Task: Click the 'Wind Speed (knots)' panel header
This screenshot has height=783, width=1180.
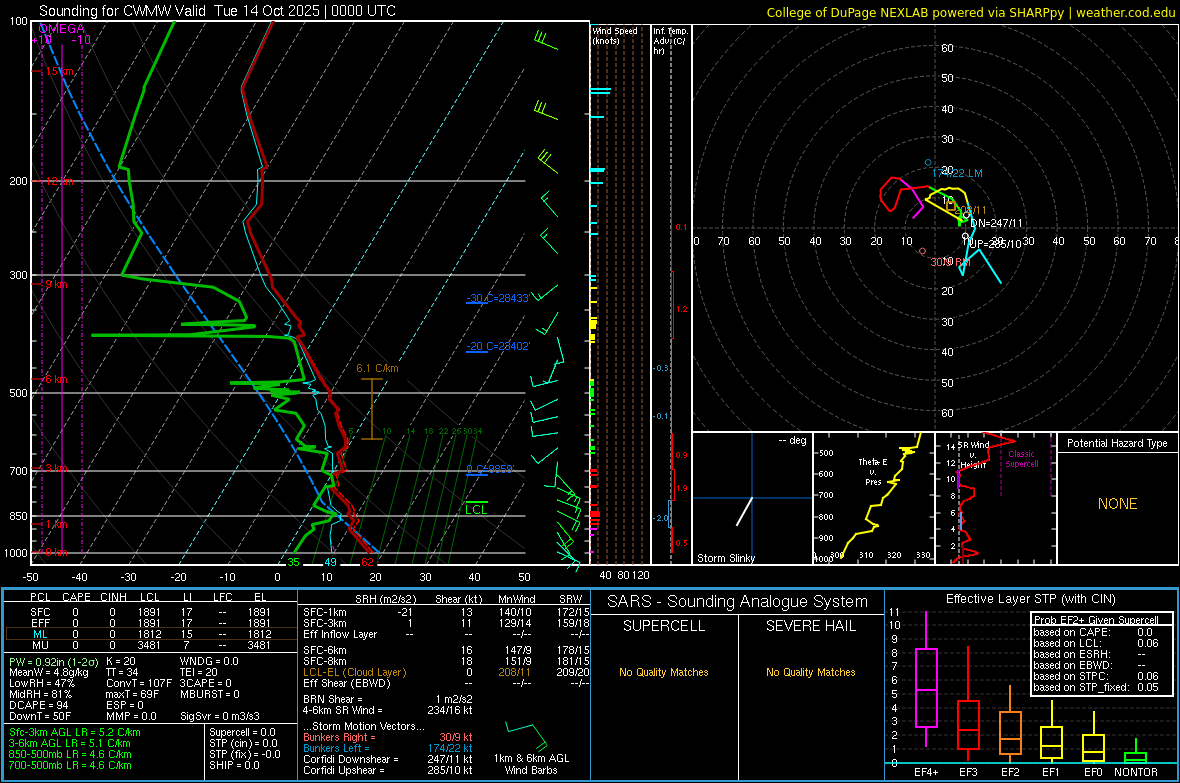Action: pyautogui.click(x=615, y=35)
